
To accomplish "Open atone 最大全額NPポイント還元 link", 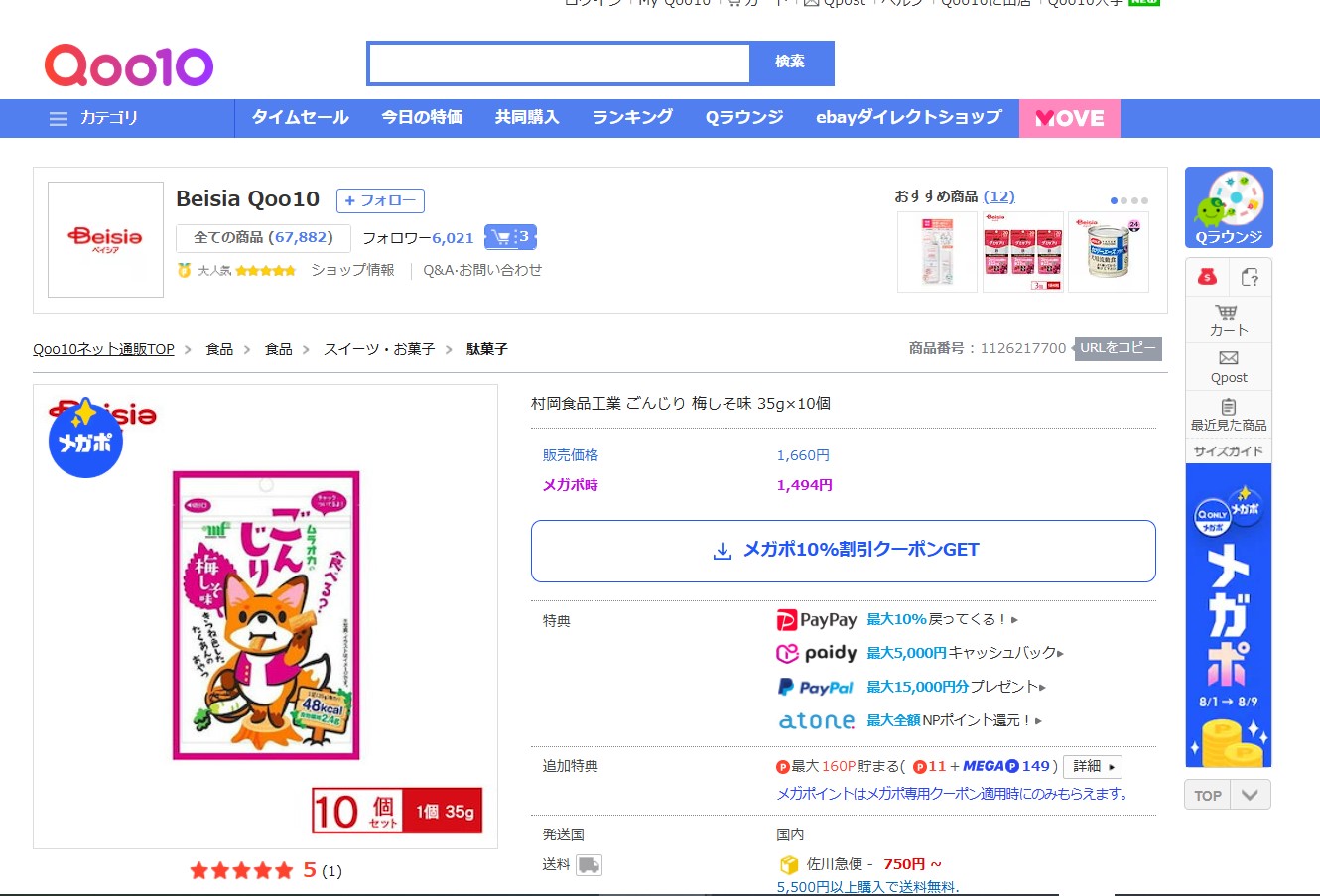I will [x=954, y=720].
